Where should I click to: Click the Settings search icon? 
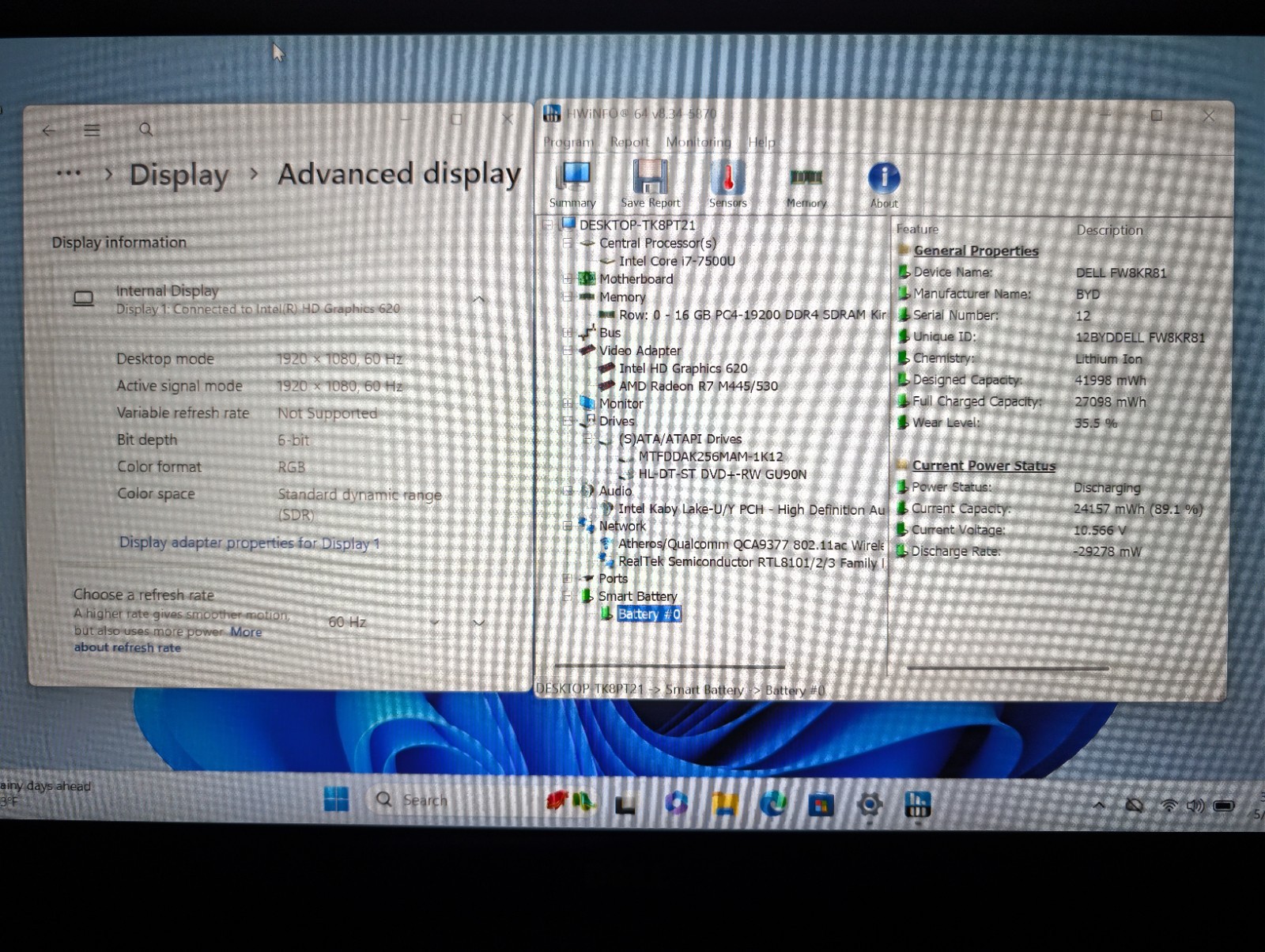[x=146, y=129]
